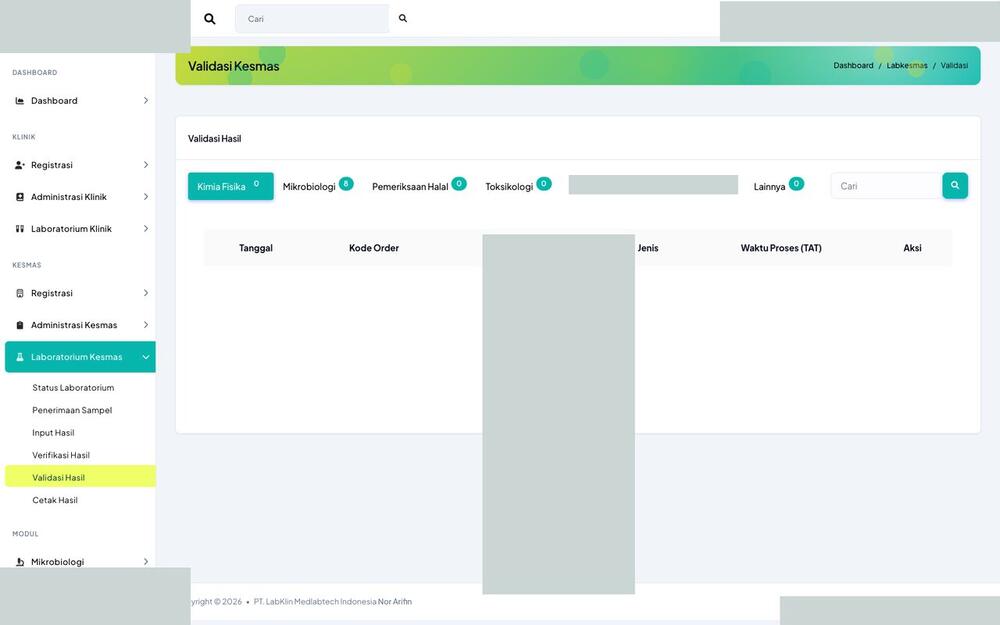The image size is (1000, 625).
Task: Click the Labkesmas breadcrumb link
Action: (906, 66)
